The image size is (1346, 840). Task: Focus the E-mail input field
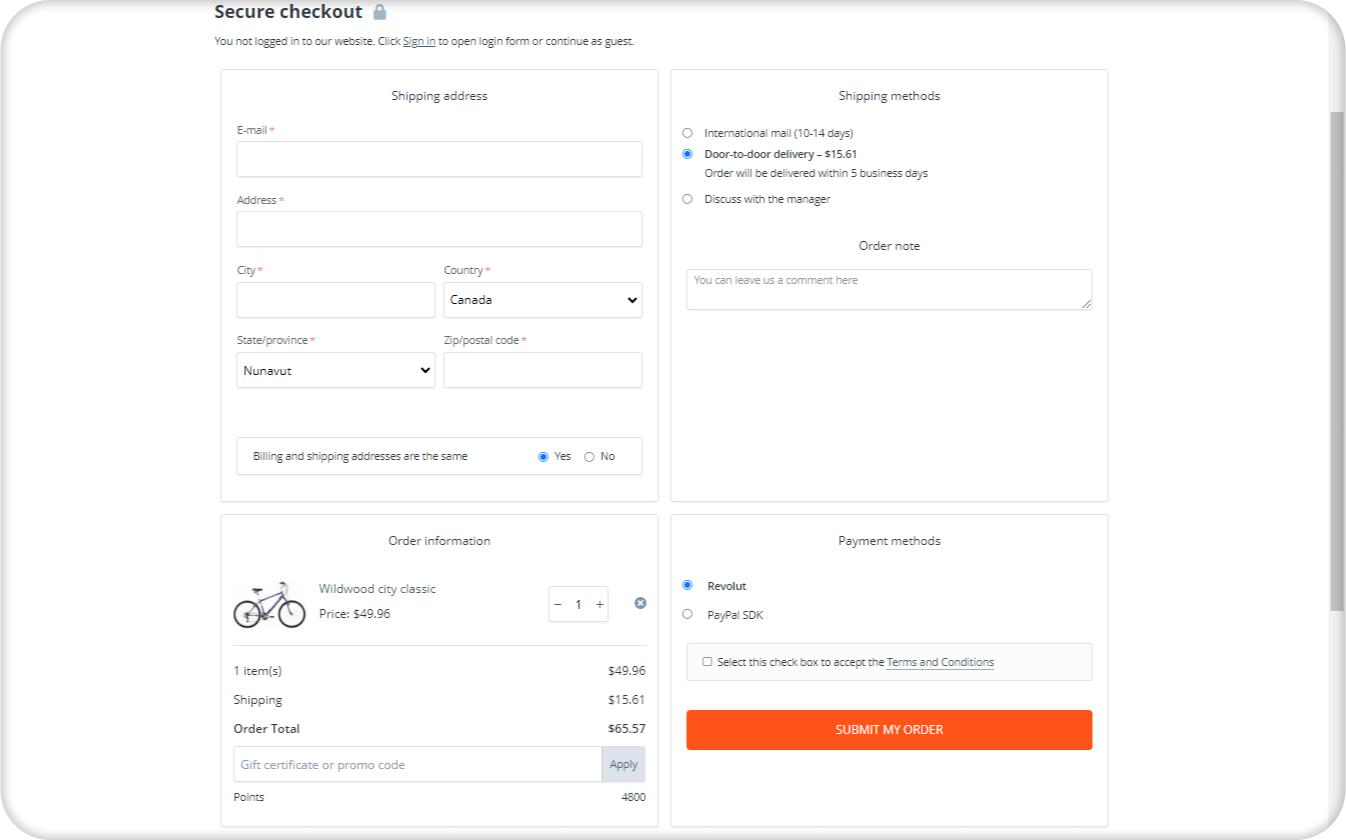[439, 159]
